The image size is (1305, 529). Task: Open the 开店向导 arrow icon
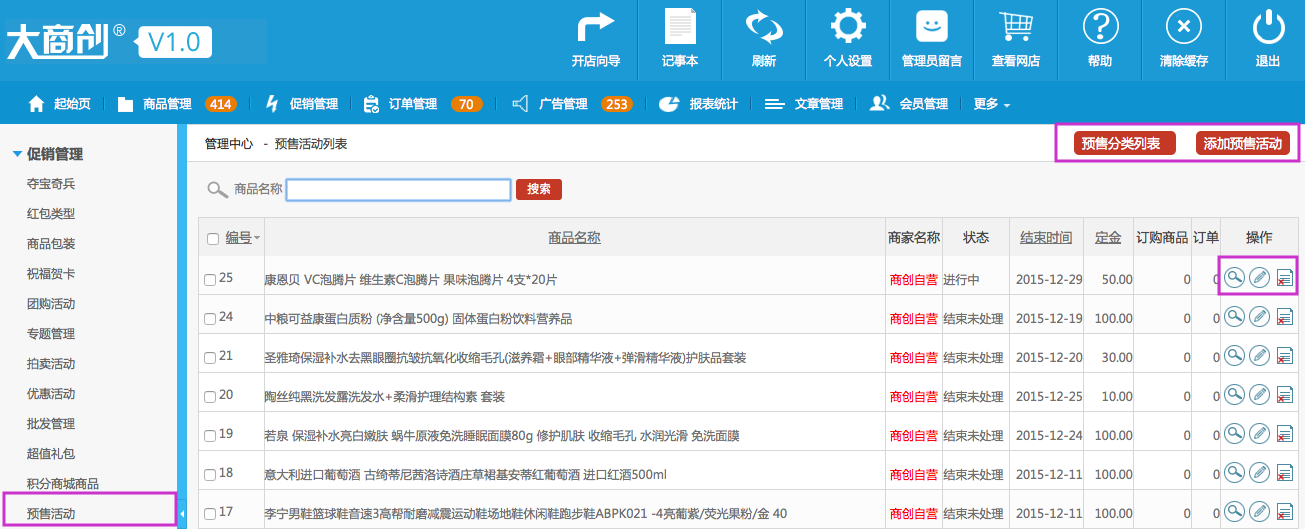tap(596, 26)
